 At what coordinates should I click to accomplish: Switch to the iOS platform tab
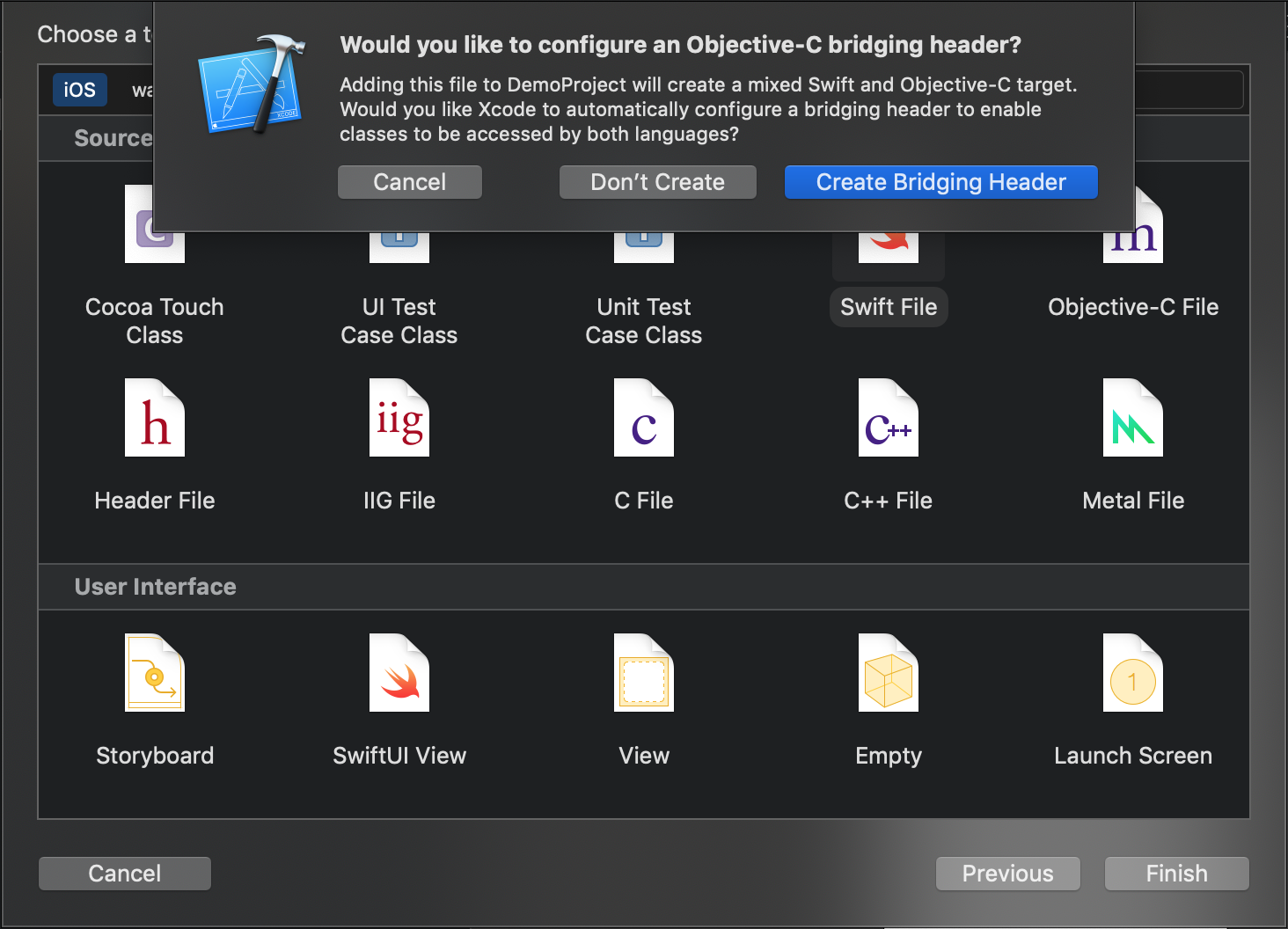(80, 90)
